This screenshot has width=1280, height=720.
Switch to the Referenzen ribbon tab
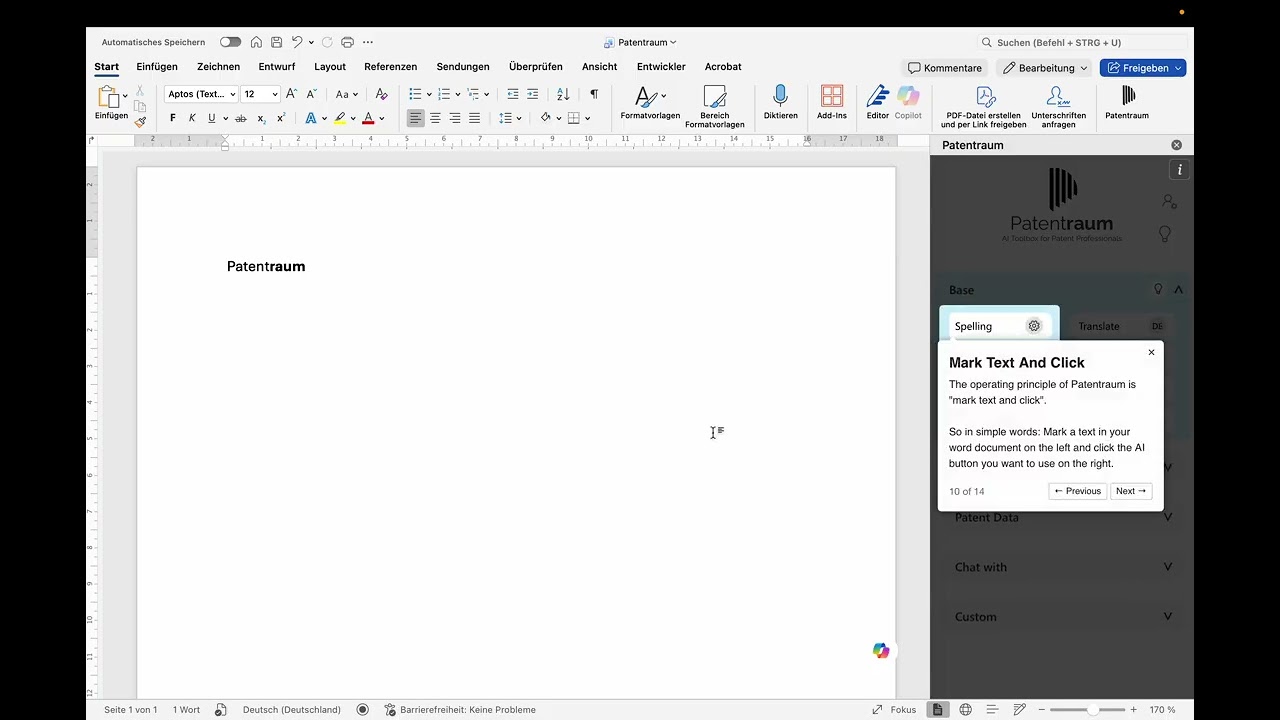click(x=391, y=67)
